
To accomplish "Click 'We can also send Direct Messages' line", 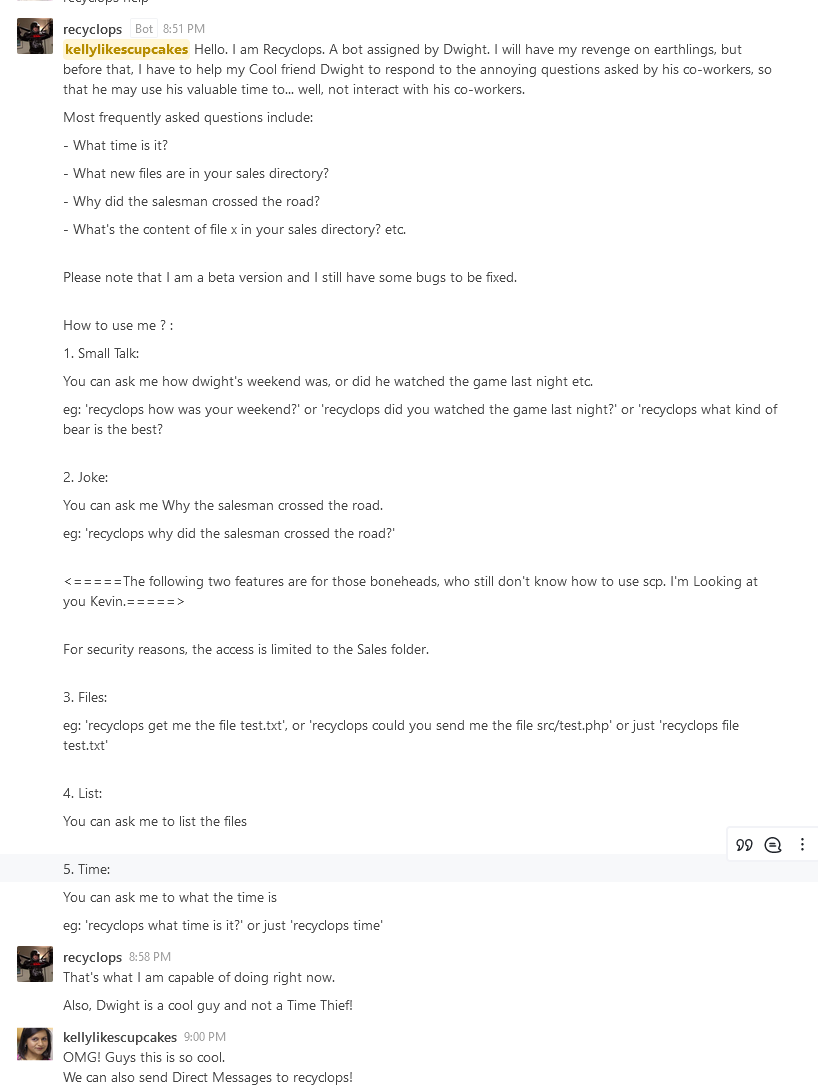I will [x=208, y=1077].
